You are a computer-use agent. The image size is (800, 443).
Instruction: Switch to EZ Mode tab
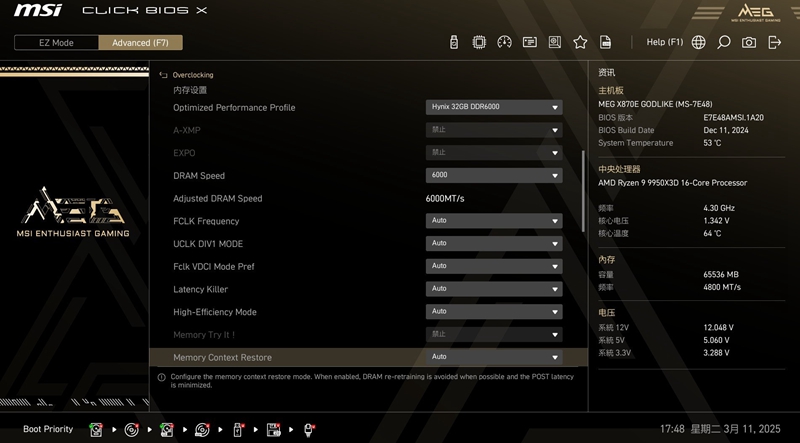point(56,43)
